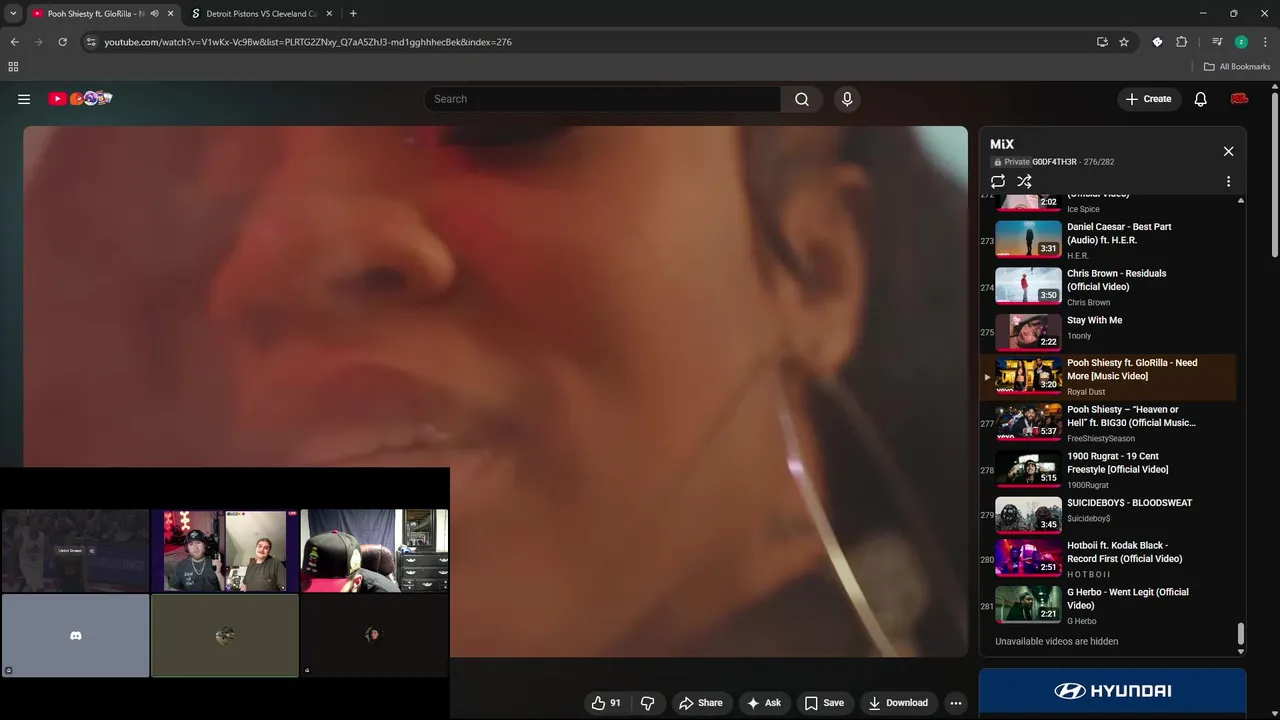Select the green-outlined avatar call tile
The image size is (1280, 720).
coord(225,636)
